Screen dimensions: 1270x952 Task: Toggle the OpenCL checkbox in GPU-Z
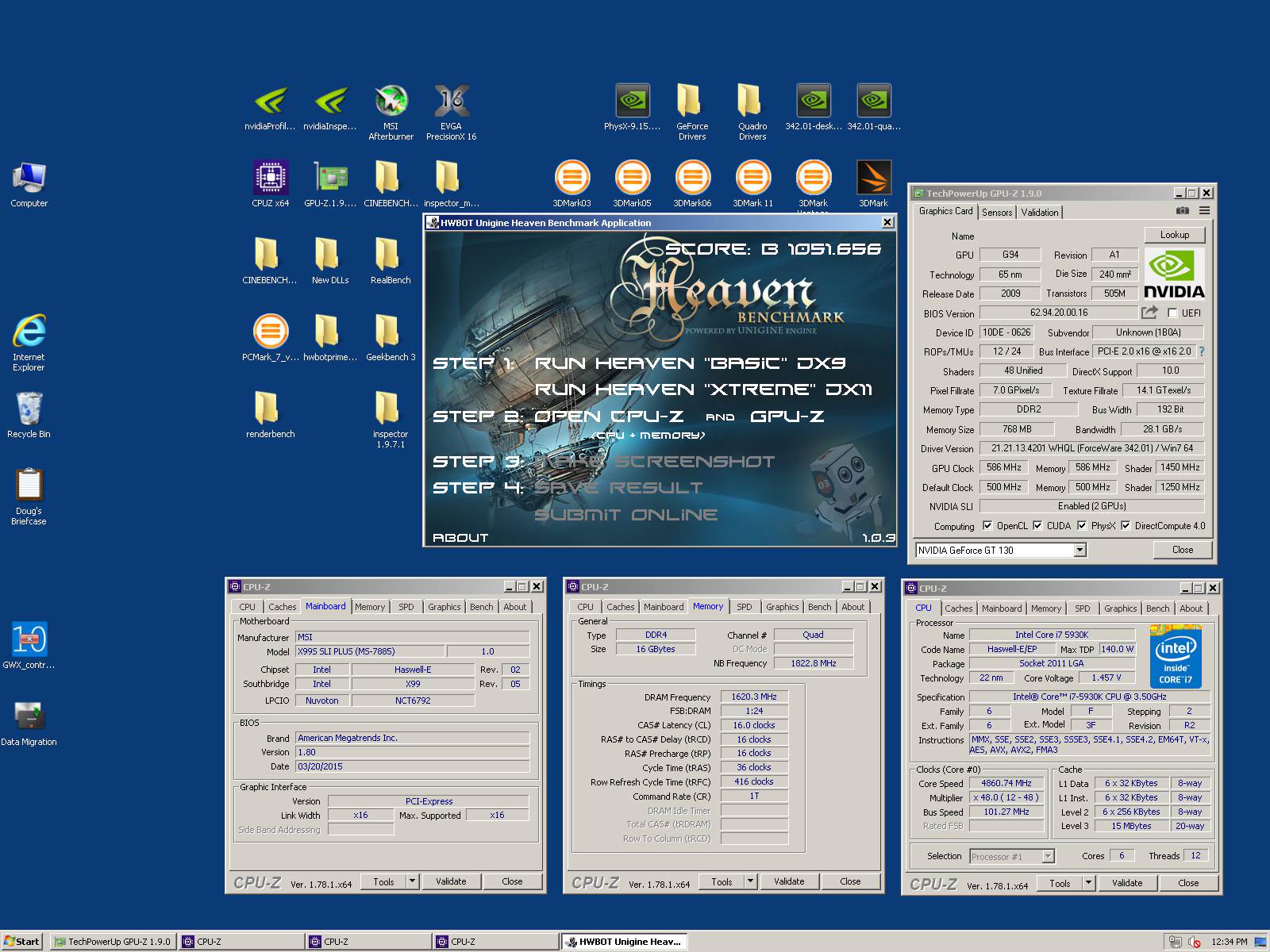[987, 525]
